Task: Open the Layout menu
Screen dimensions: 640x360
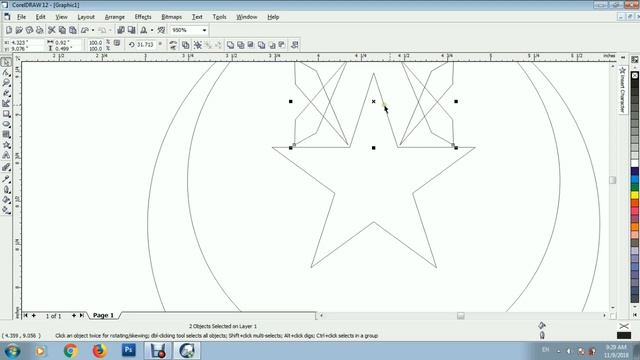Action: 86,17
